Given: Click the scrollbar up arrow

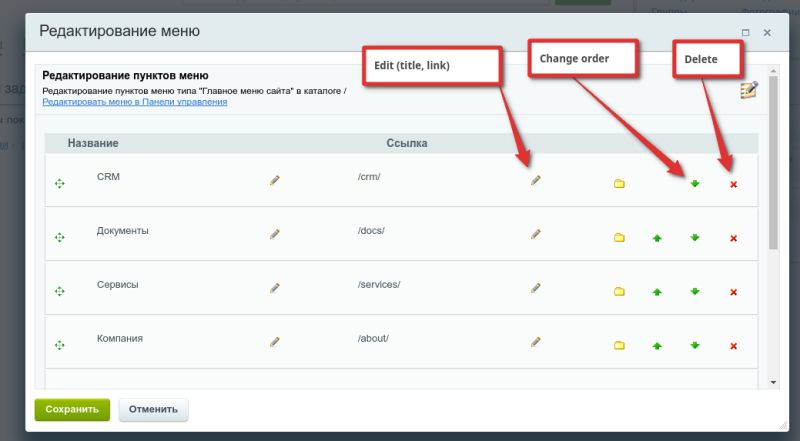Looking at the screenshot, I should click(x=773, y=71).
